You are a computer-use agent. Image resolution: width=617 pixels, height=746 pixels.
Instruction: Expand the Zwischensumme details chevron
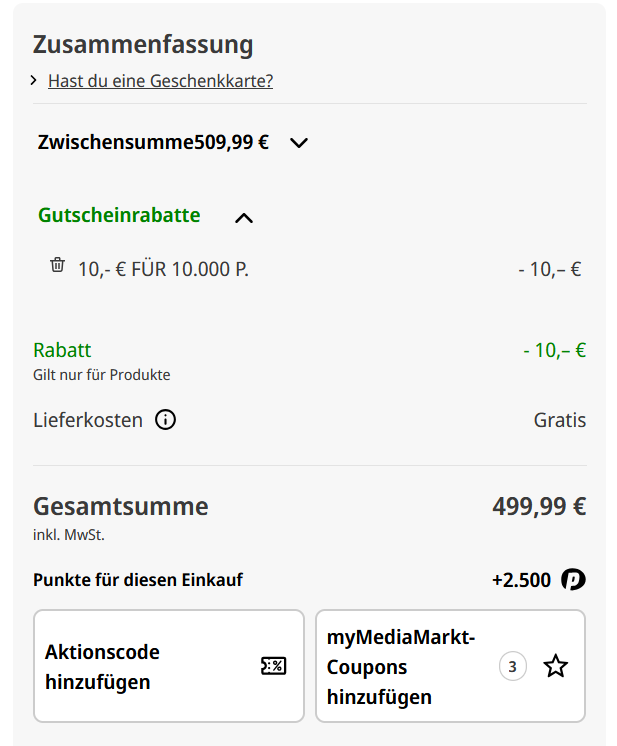(298, 143)
